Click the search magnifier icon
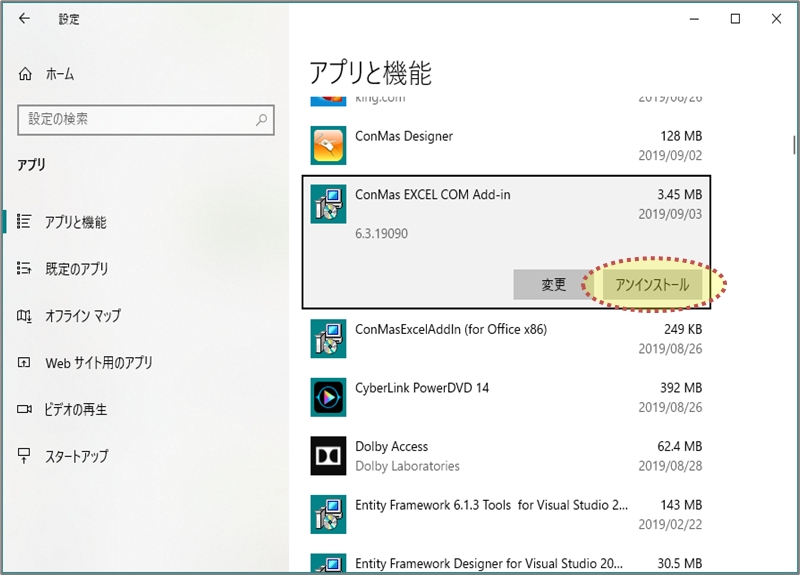Image resolution: width=800 pixels, height=575 pixels. coord(262,119)
